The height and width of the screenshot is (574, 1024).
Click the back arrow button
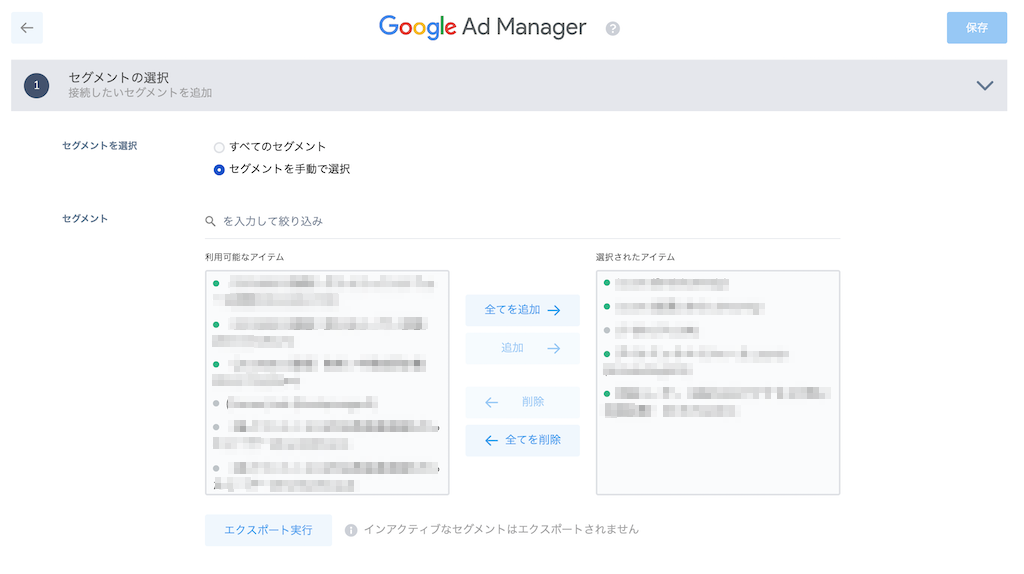point(27,28)
